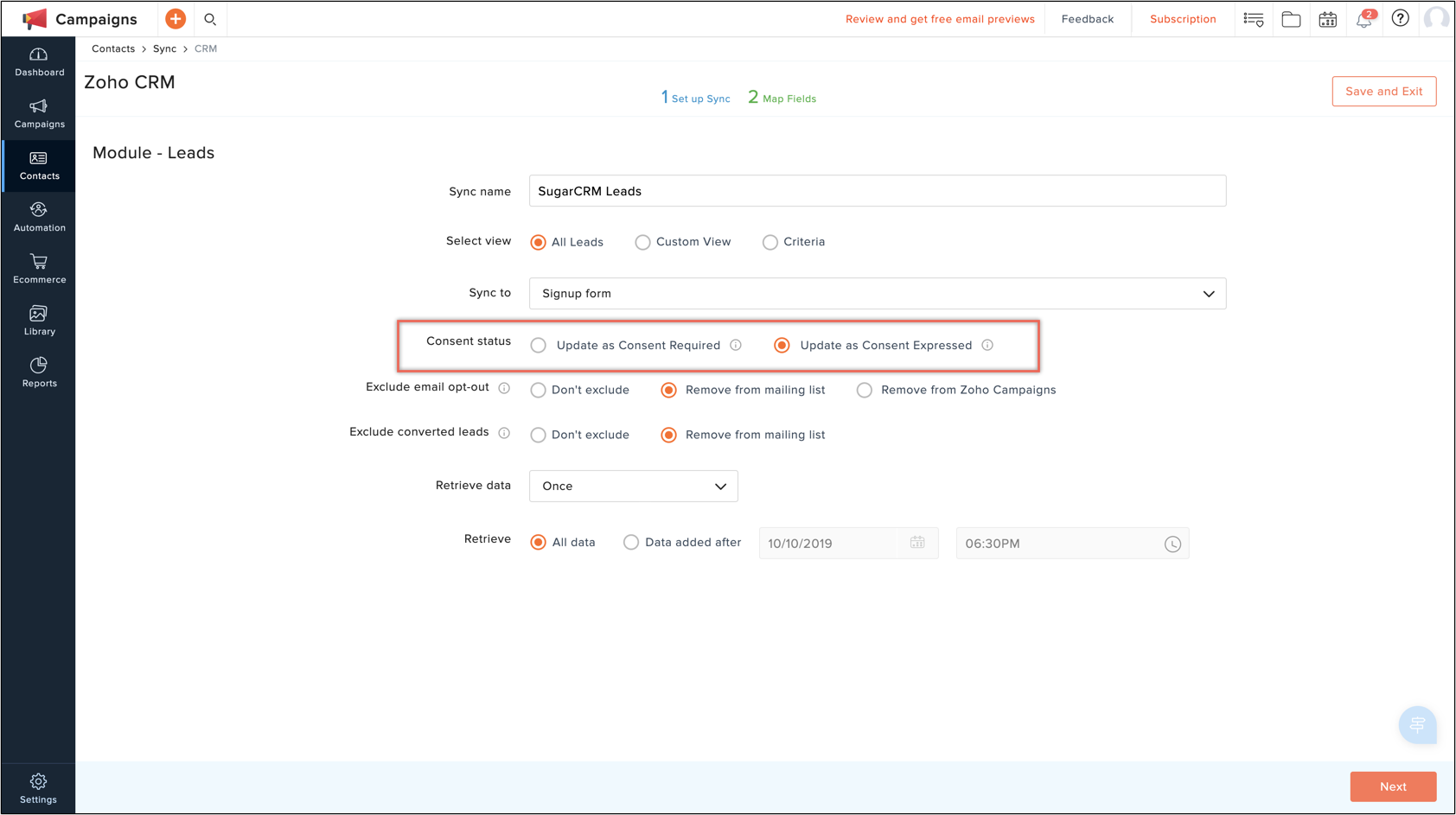The height and width of the screenshot is (815, 1456).
Task: Open the Dashboard section in sidebar
Action: pos(39,62)
